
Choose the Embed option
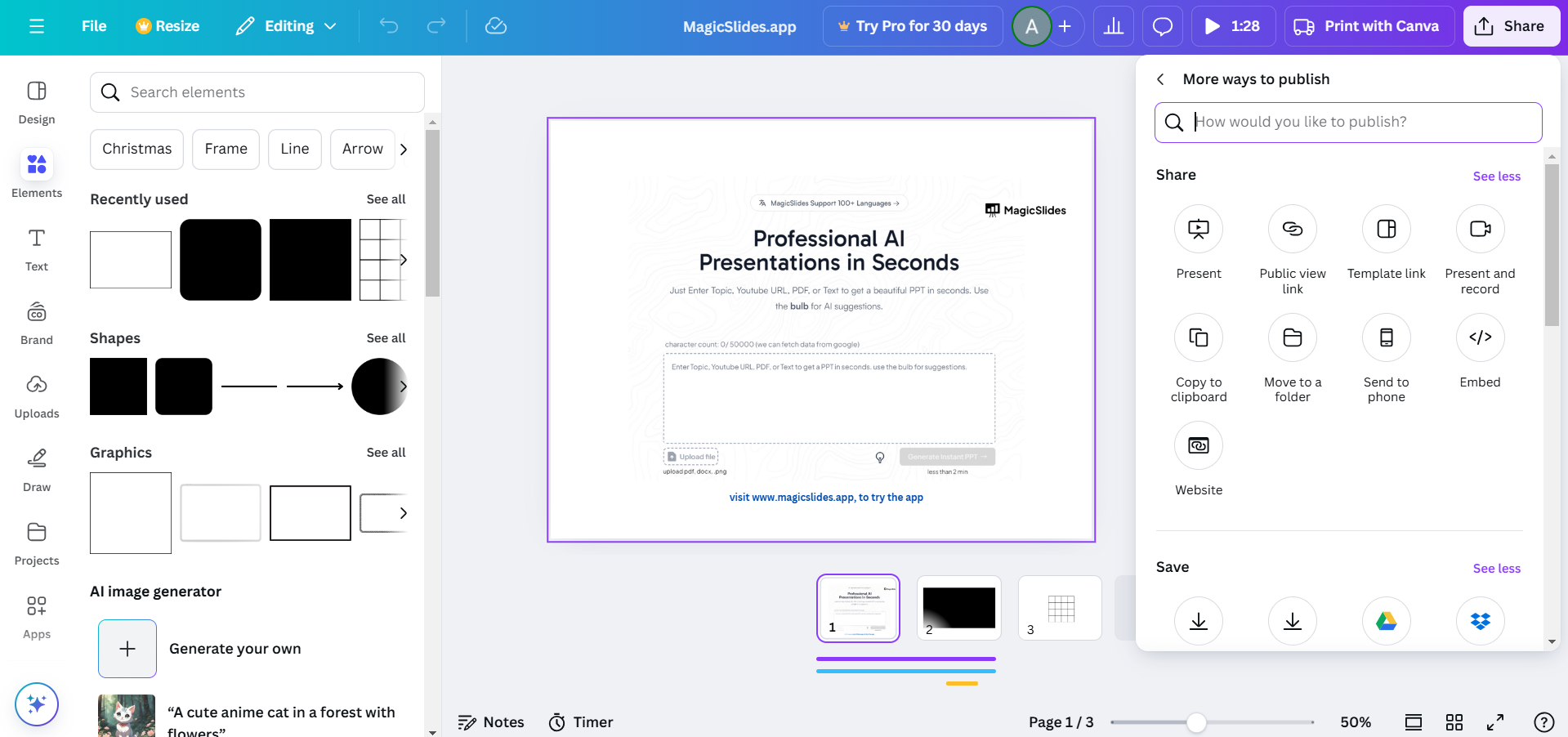click(x=1481, y=351)
